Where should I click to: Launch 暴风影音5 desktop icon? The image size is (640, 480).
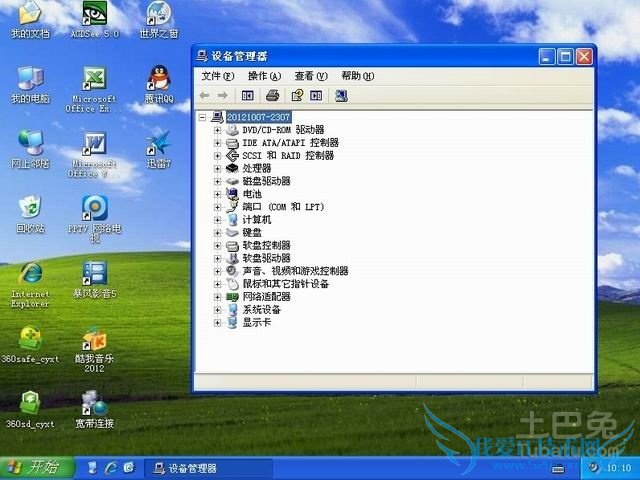click(95, 280)
